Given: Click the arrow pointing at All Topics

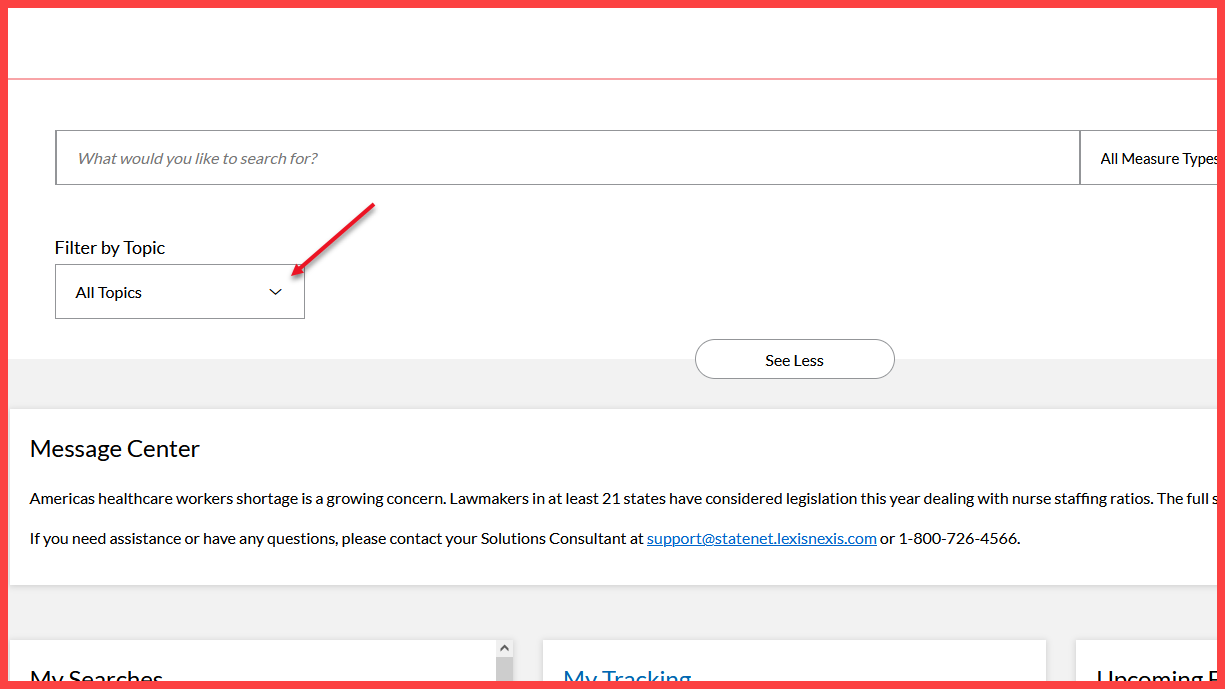Looking at the screenshot, I should pos(330,240).
